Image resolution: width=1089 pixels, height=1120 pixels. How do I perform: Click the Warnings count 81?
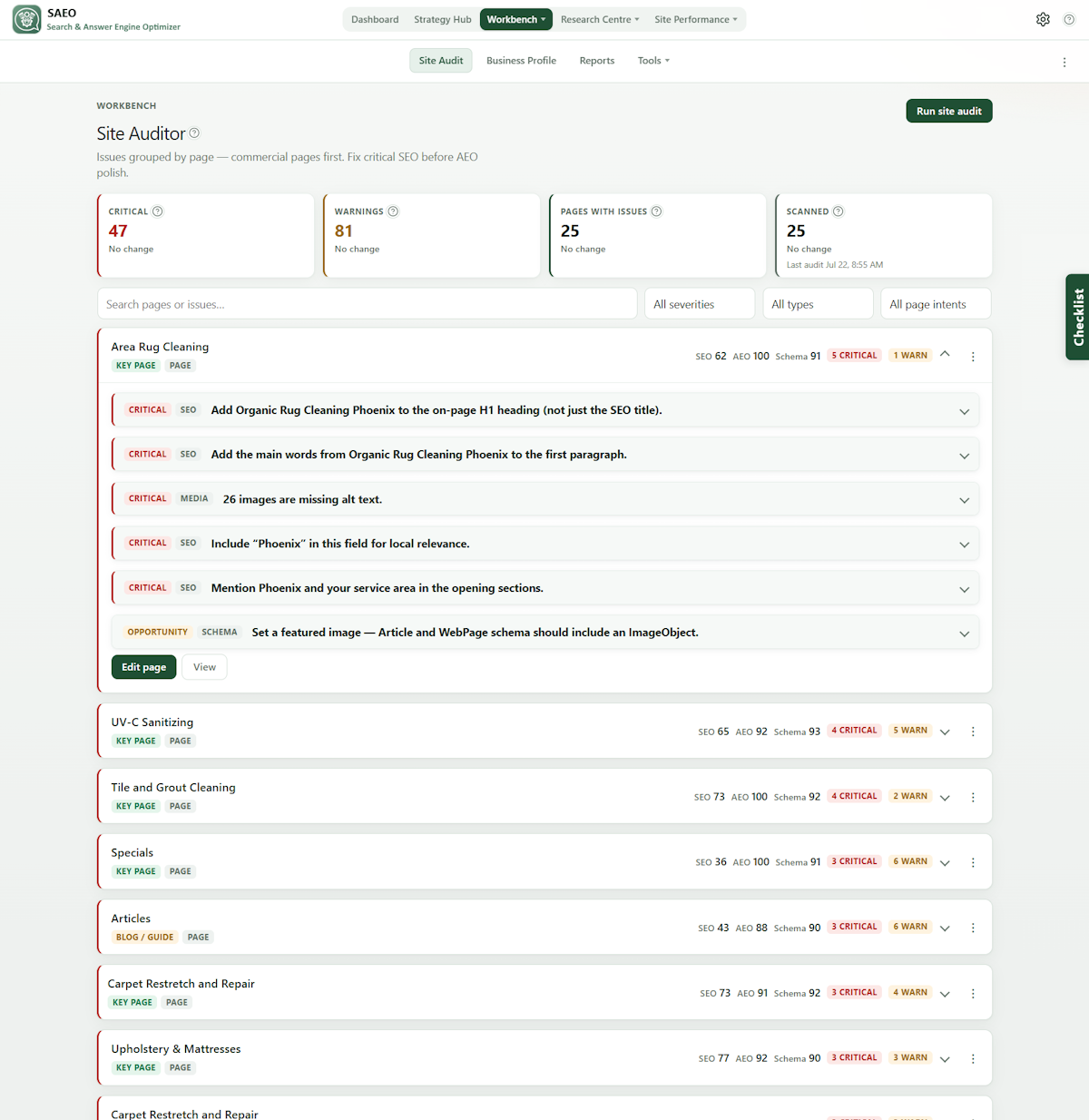tap(344, 231)
